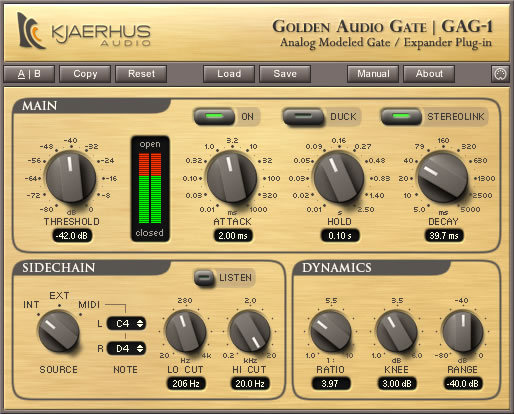Toggle the ON power switch
The height and width of the screenshot is (414, 514).
click(x=214, y=116)
